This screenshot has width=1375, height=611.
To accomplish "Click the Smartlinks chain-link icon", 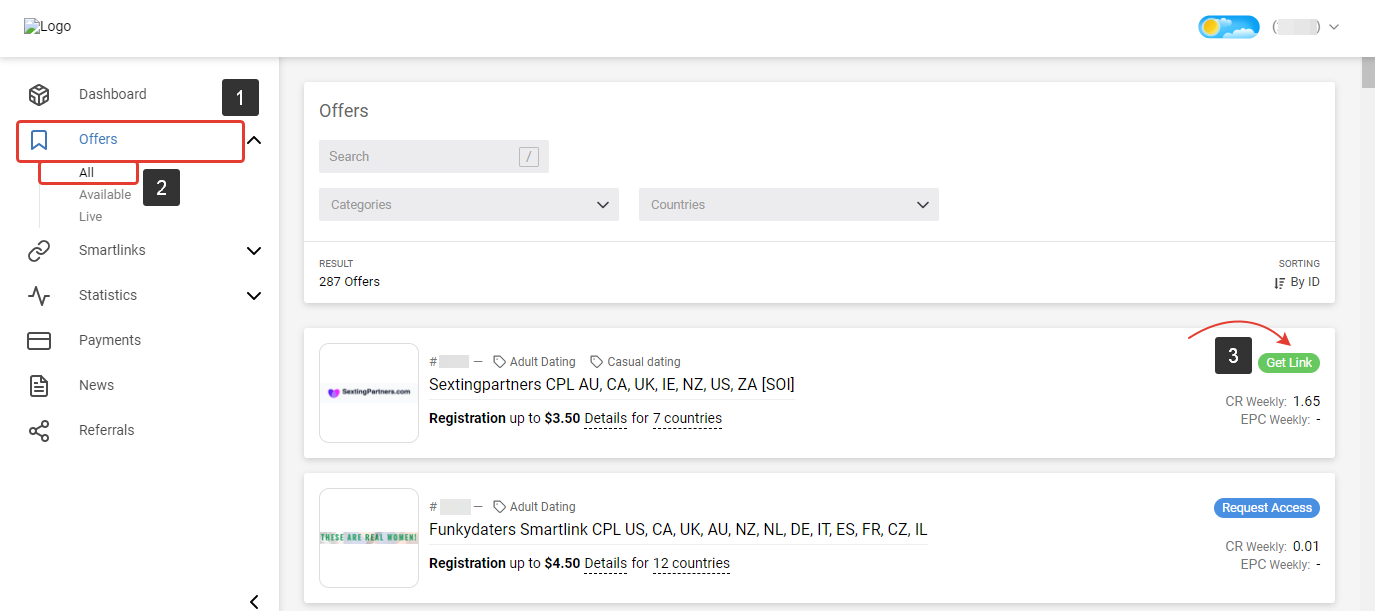I will click(38, 250).
